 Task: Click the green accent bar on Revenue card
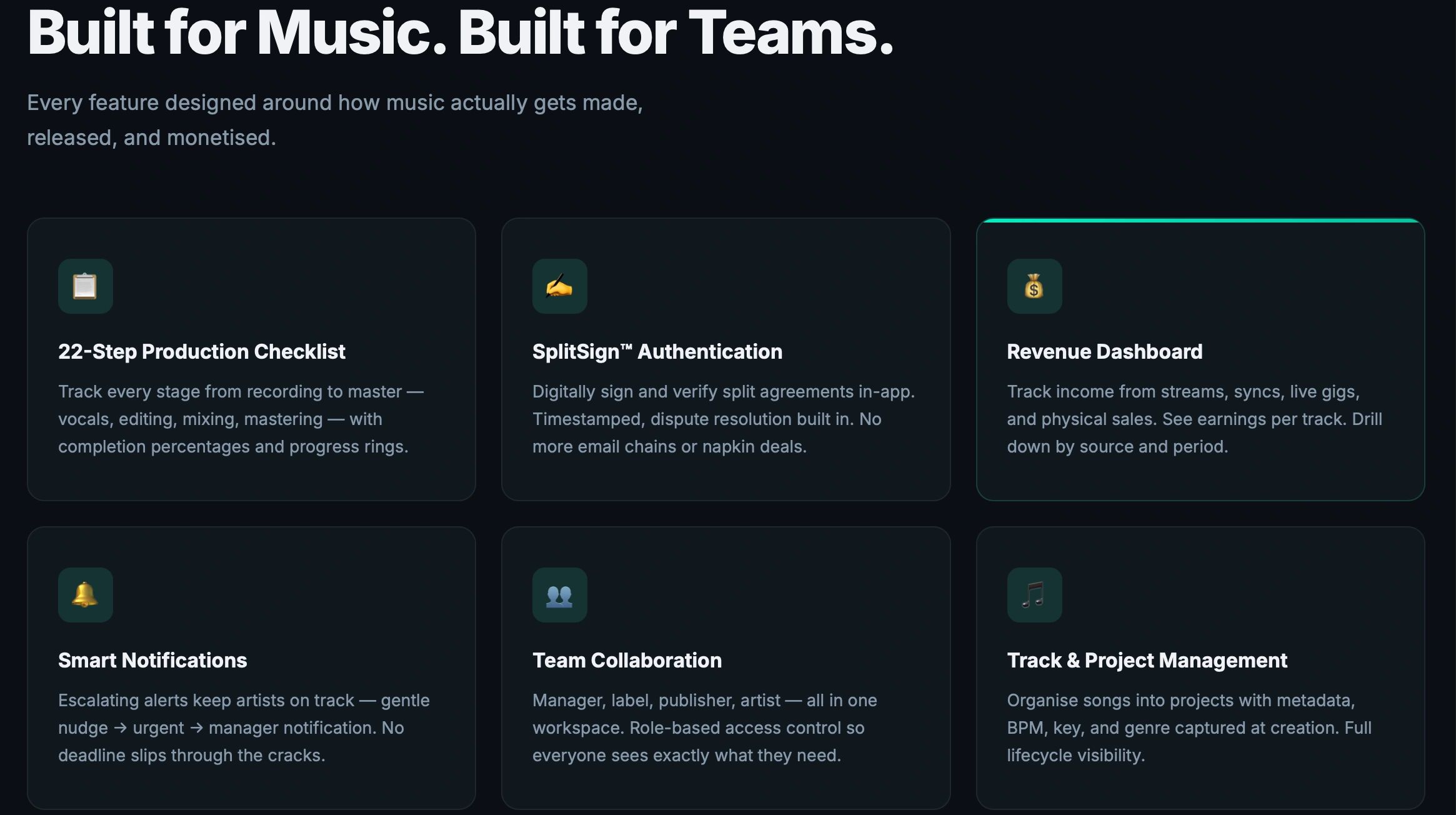[x=1200, y=221]
